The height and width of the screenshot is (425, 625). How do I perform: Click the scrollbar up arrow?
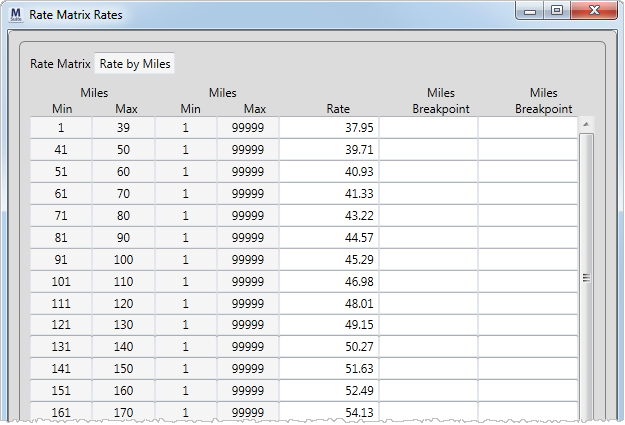[586, 124]
